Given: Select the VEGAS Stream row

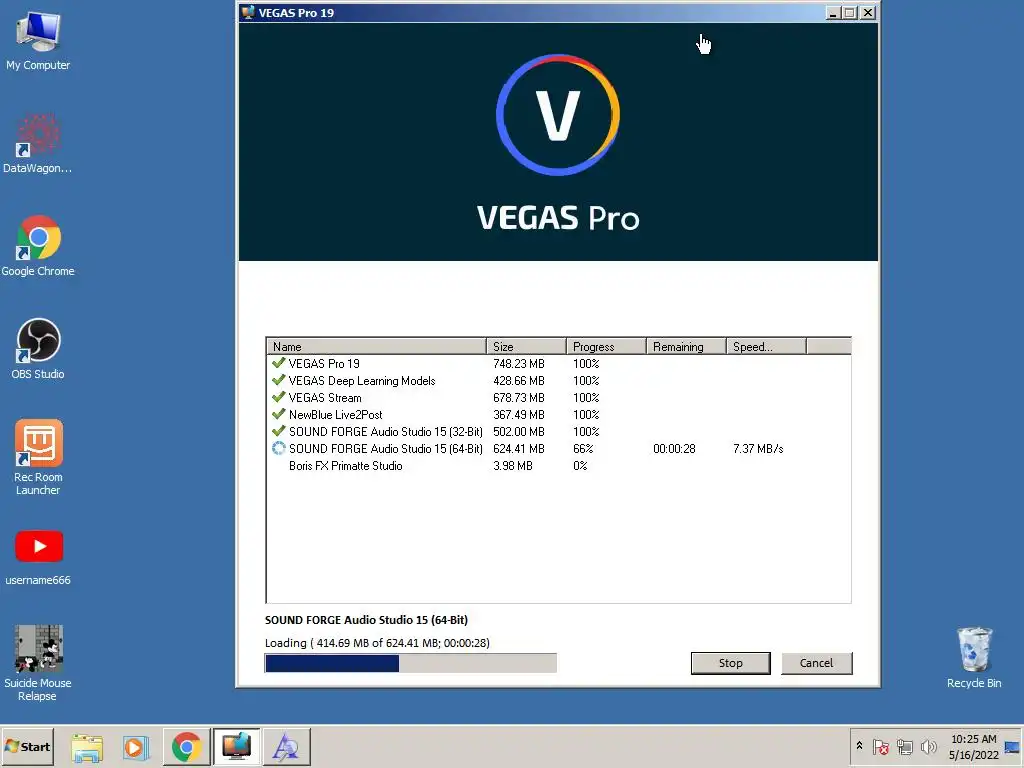Looking at the screenshot, I should (558, 398).
